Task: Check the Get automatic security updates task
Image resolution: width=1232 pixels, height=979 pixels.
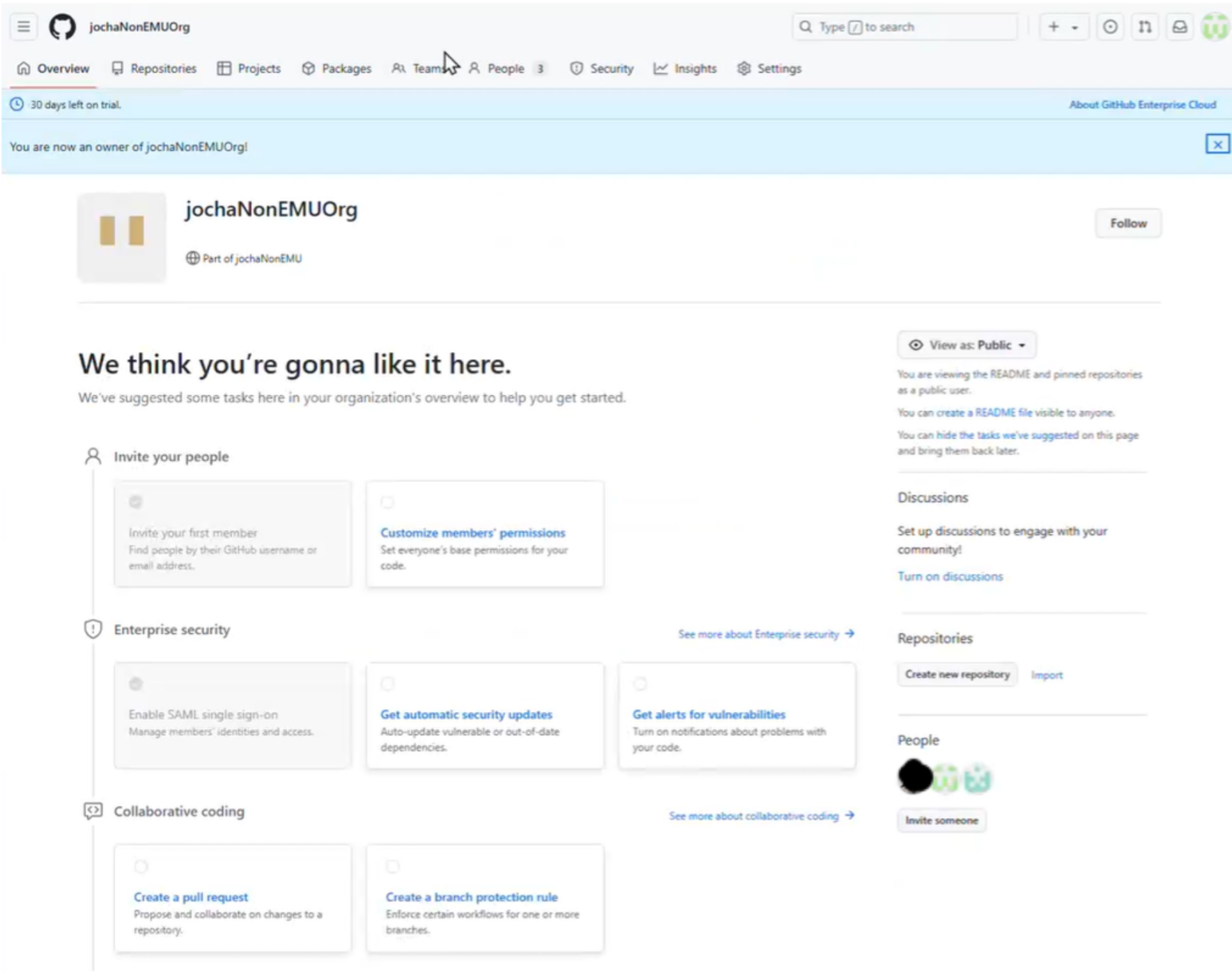Action: 387,684
